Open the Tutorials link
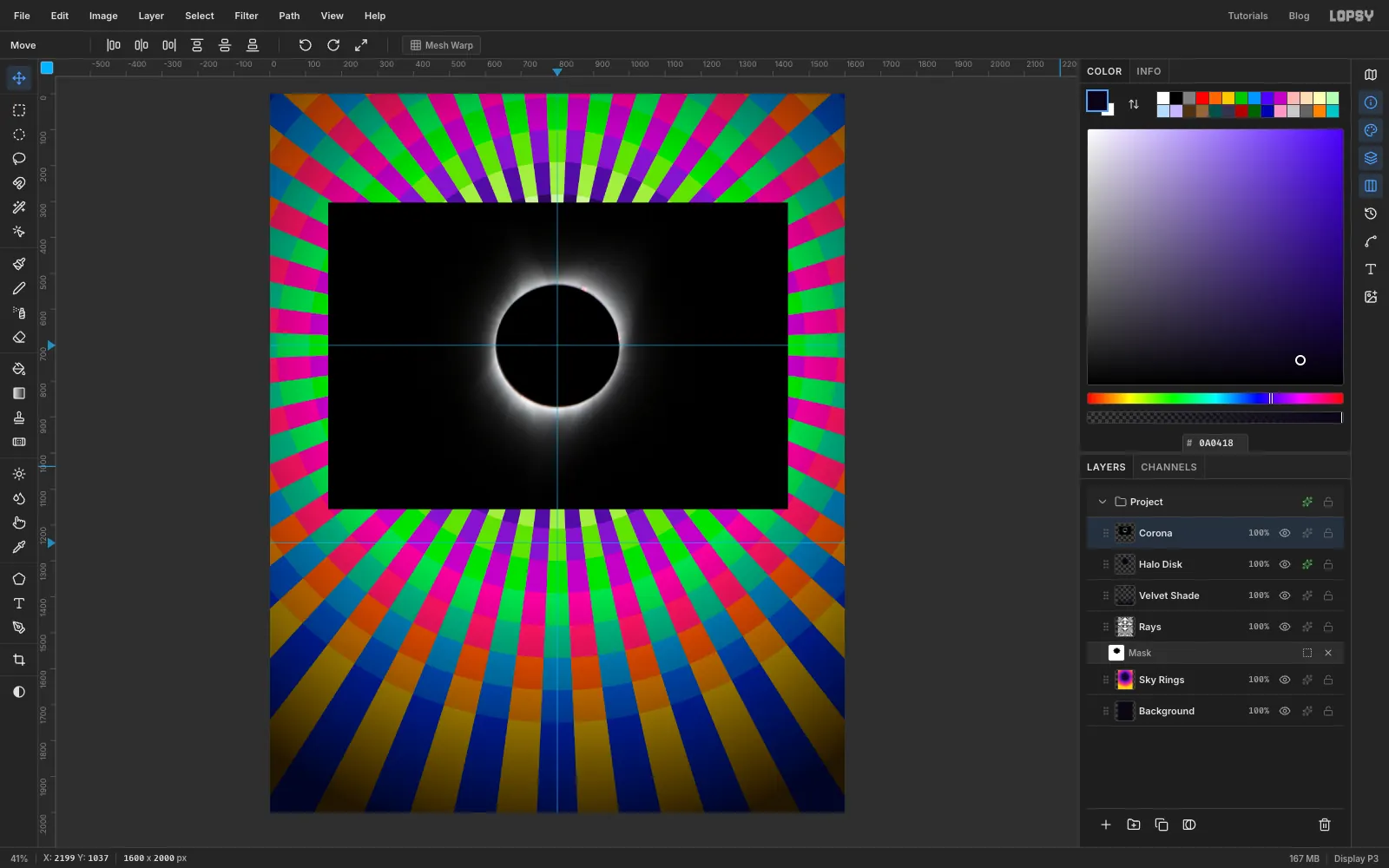 pyautogui.click(x=1247, y=16)
